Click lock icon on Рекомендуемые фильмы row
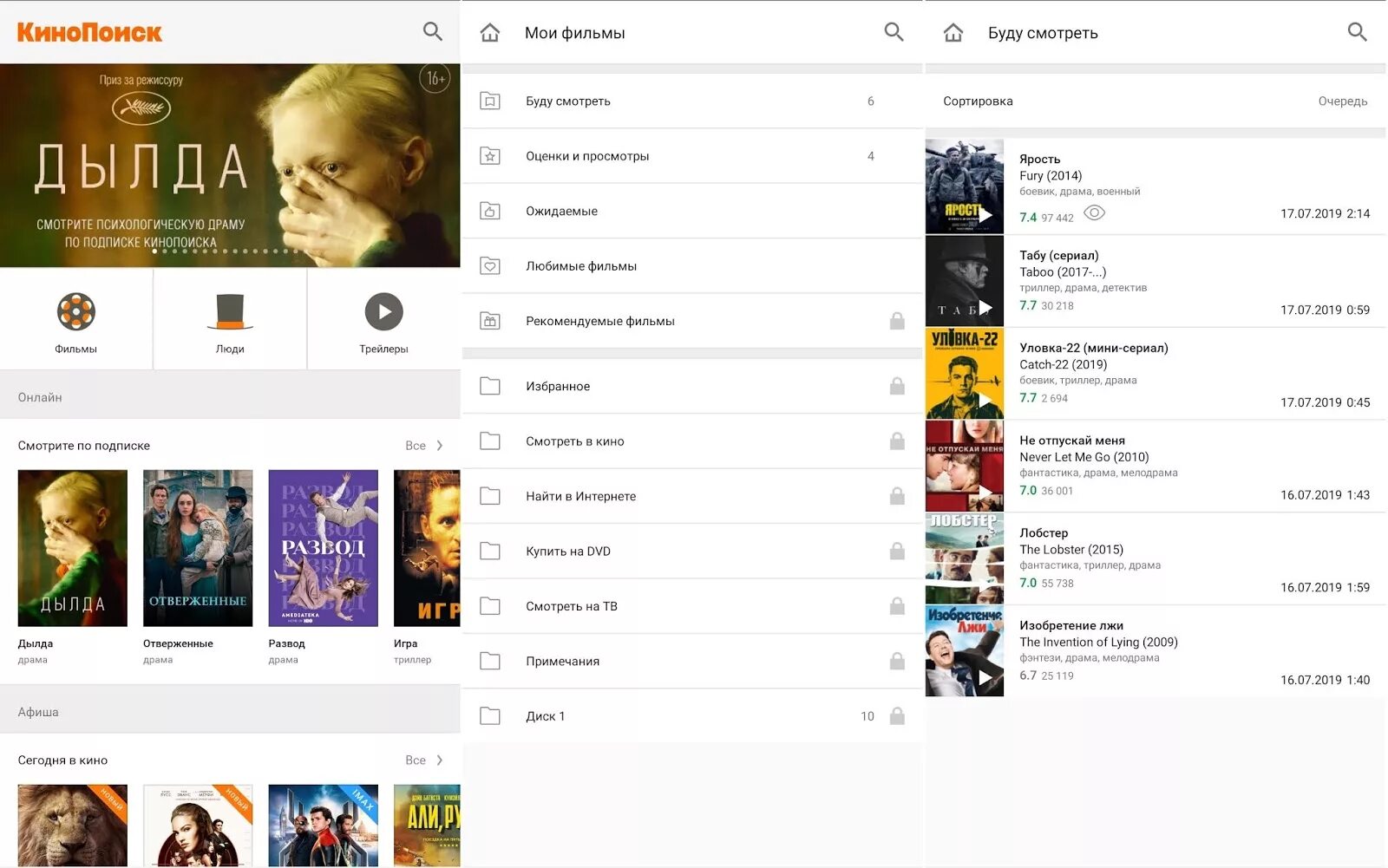Screen dimensions: 1388x868 [x=897, y=321]
